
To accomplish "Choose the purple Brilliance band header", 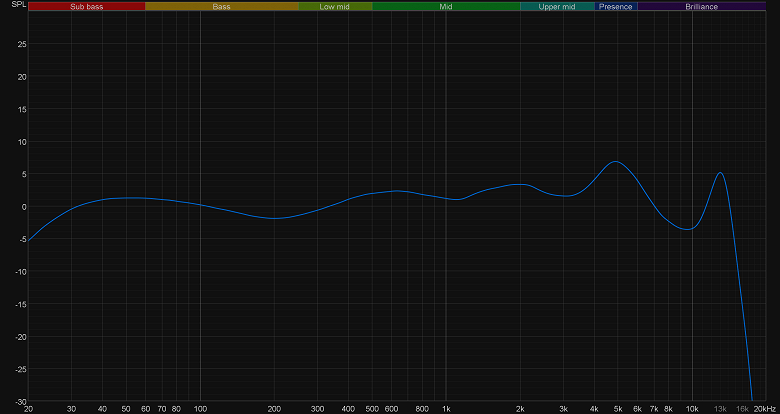I will (701, 6).
